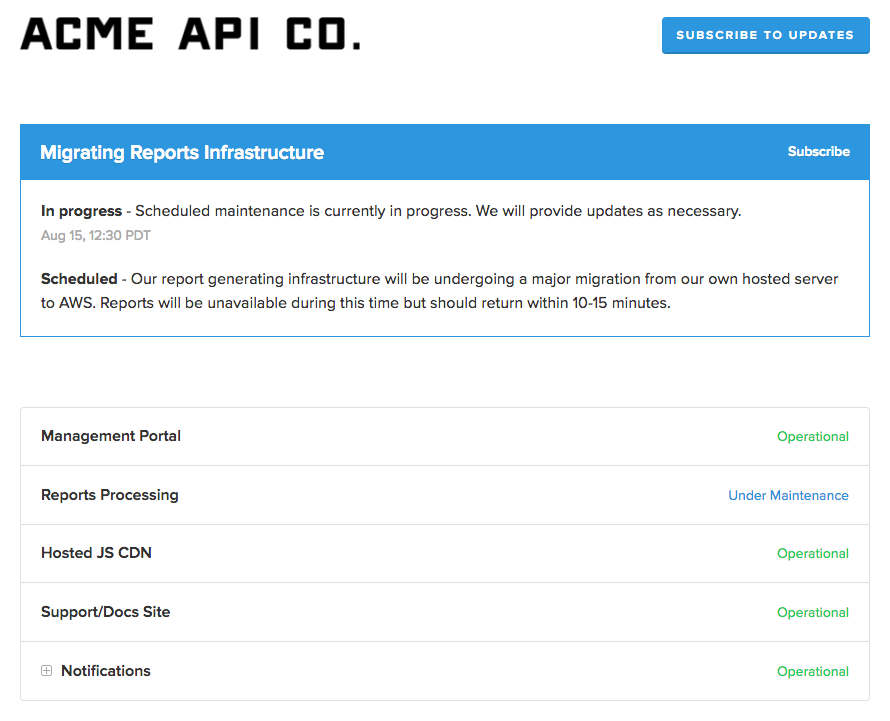Select the Management Portal component name

coord(111,436)
